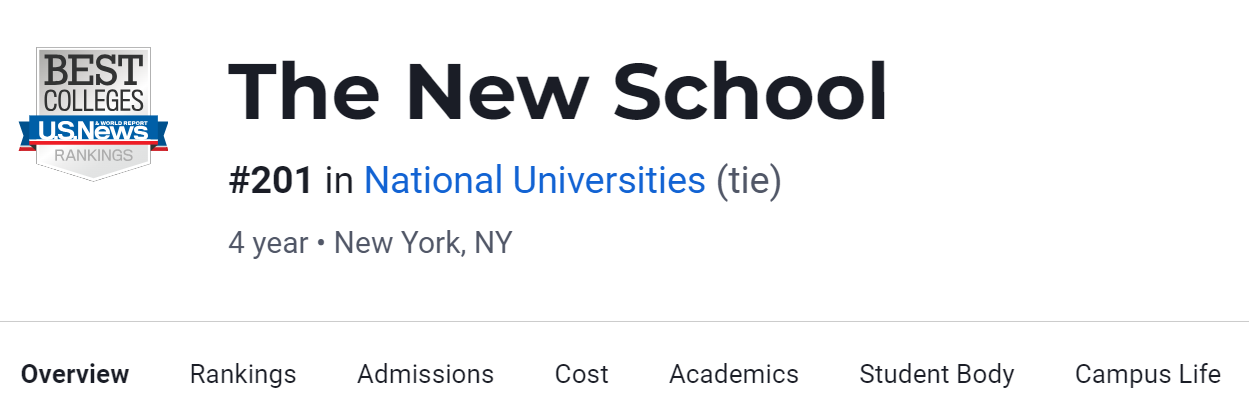The width and height of the screenshot is (1249, 412).
Task: Open the Student Body tab
Action: pyautogui.click(x=936, y=374)
